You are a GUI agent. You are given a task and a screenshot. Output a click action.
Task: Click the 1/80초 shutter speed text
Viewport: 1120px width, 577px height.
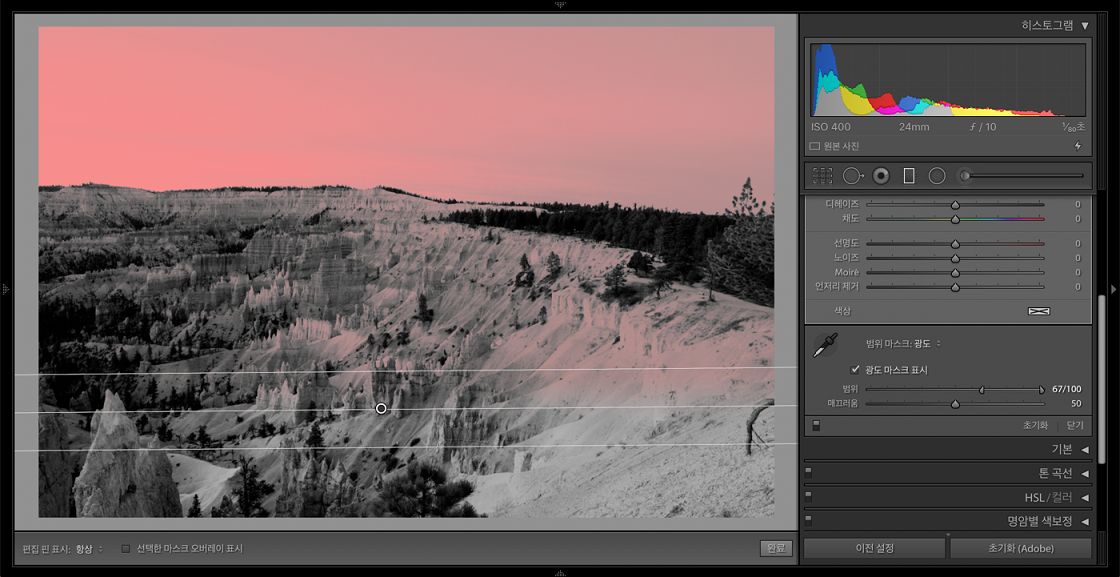tap(1073, 127)
